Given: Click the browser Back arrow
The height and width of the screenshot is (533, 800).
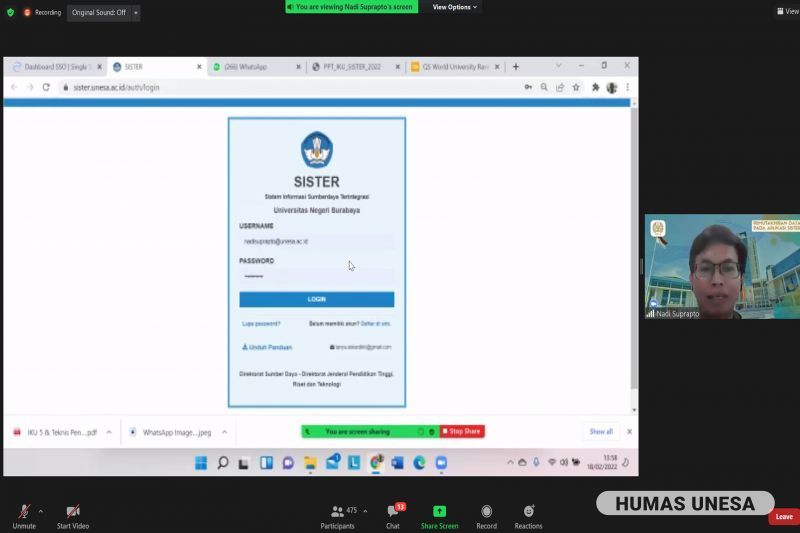Looking at the screenshot, I should (x=14, y=87).
